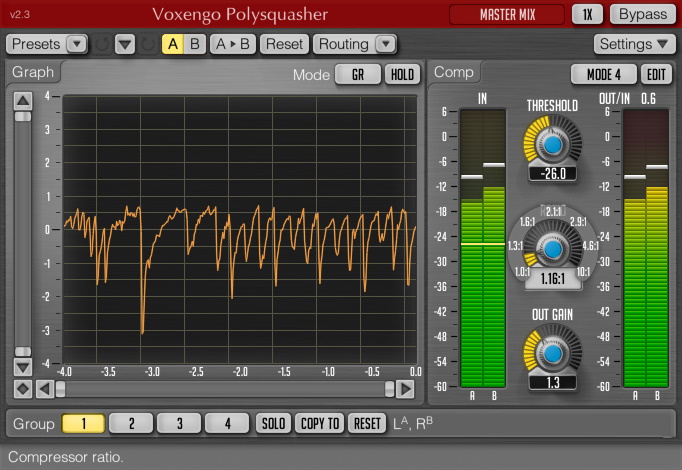Switch to the Comp tab
Screen dimensions: 682x470
pos(454,72)
